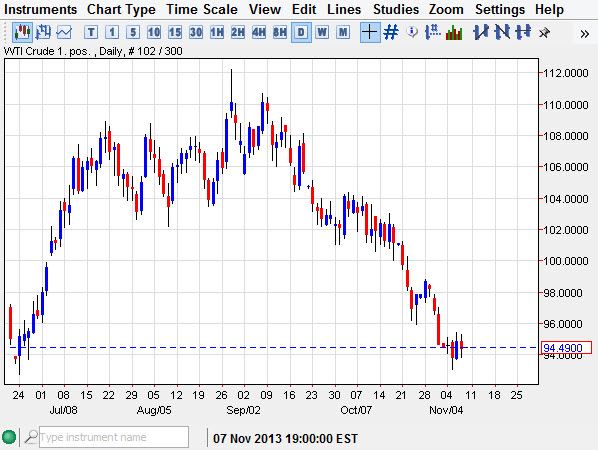Click the magnifying glass search icon

tap(31, 437)
